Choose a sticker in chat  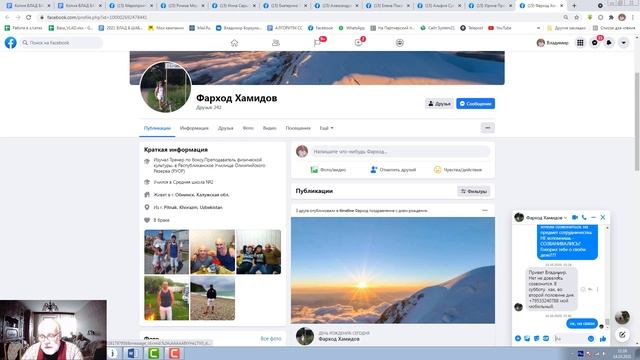[536, 338]
